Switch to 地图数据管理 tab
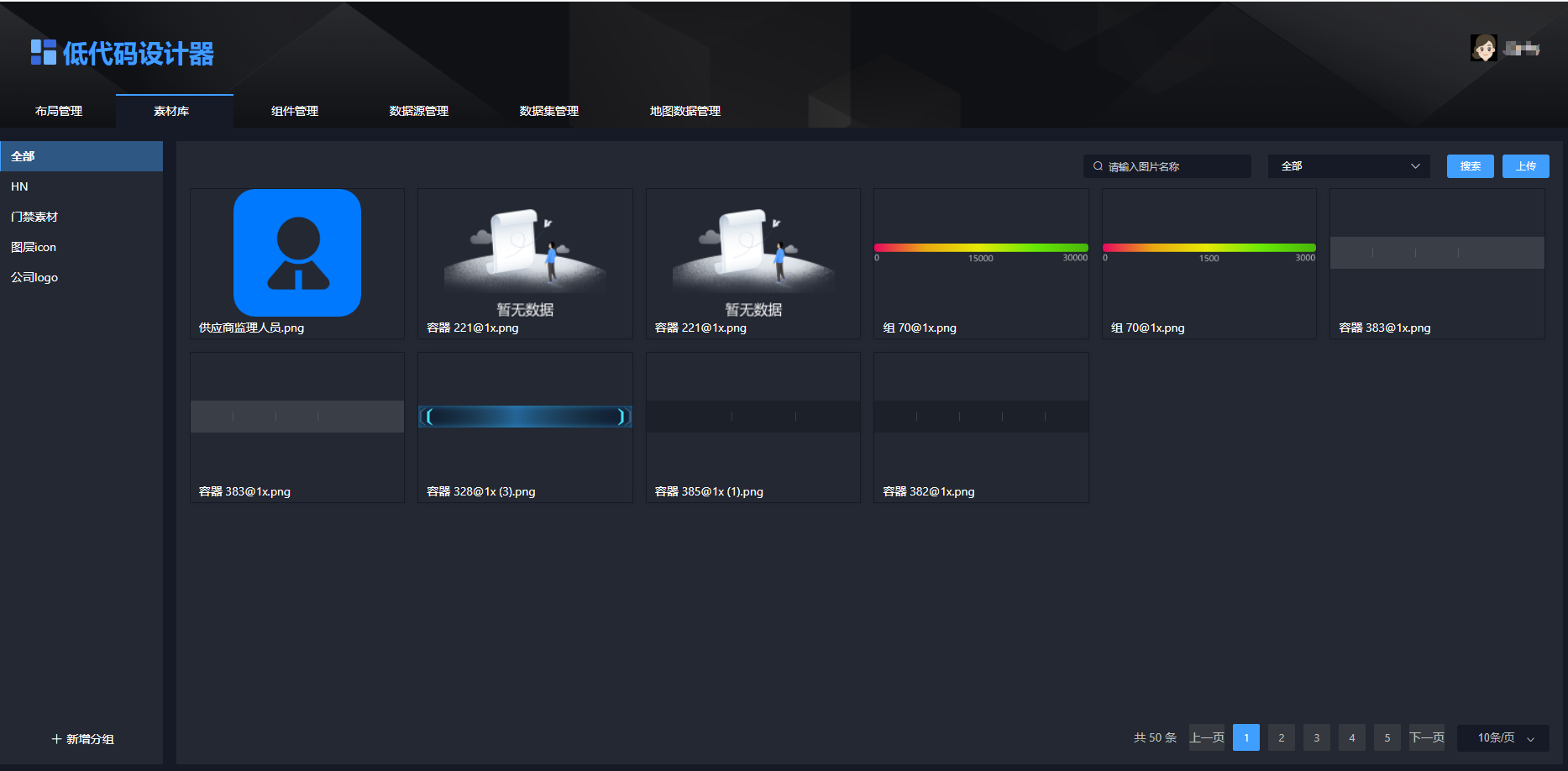Image resolution: width=1568 pixels, height=771 pixels. coord(685,111)
